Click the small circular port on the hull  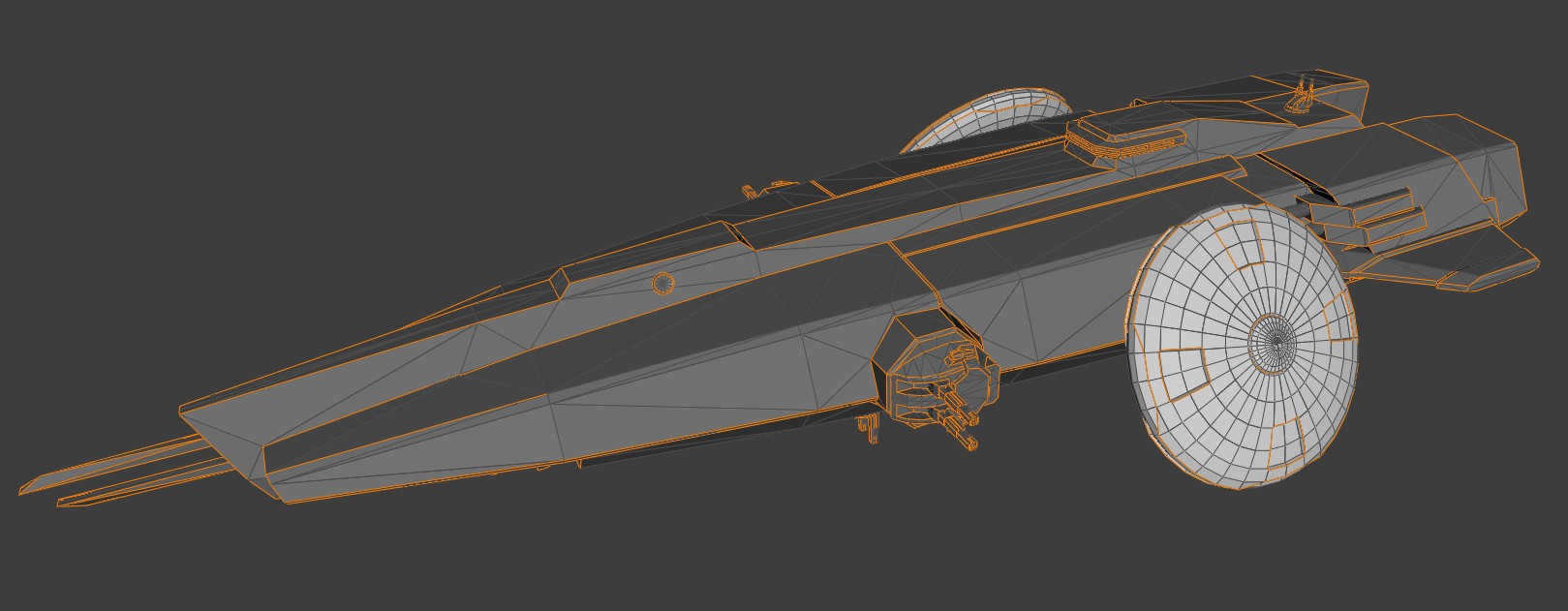(x=662, y=284)
